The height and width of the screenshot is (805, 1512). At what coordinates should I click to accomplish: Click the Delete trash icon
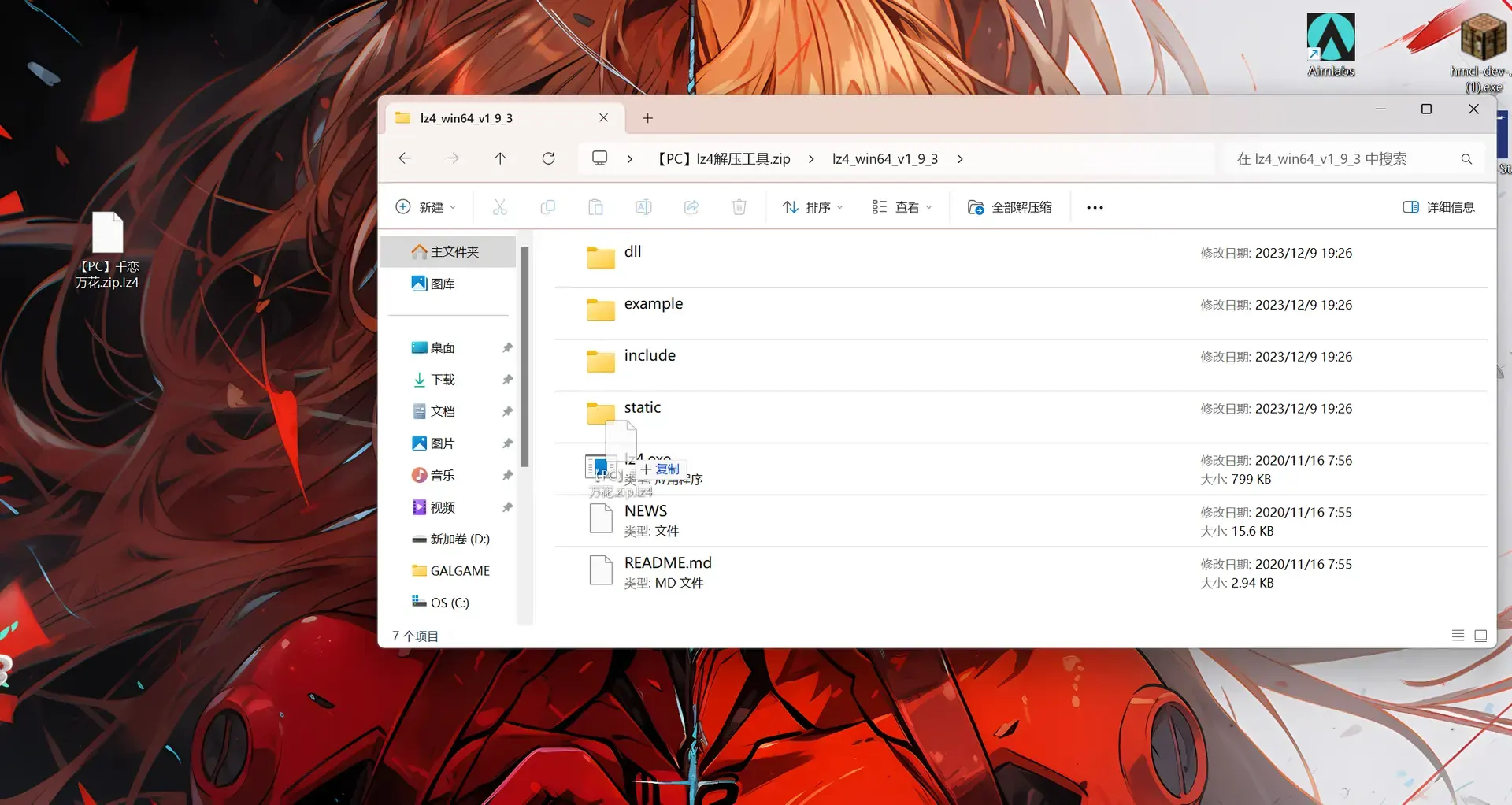739,207
